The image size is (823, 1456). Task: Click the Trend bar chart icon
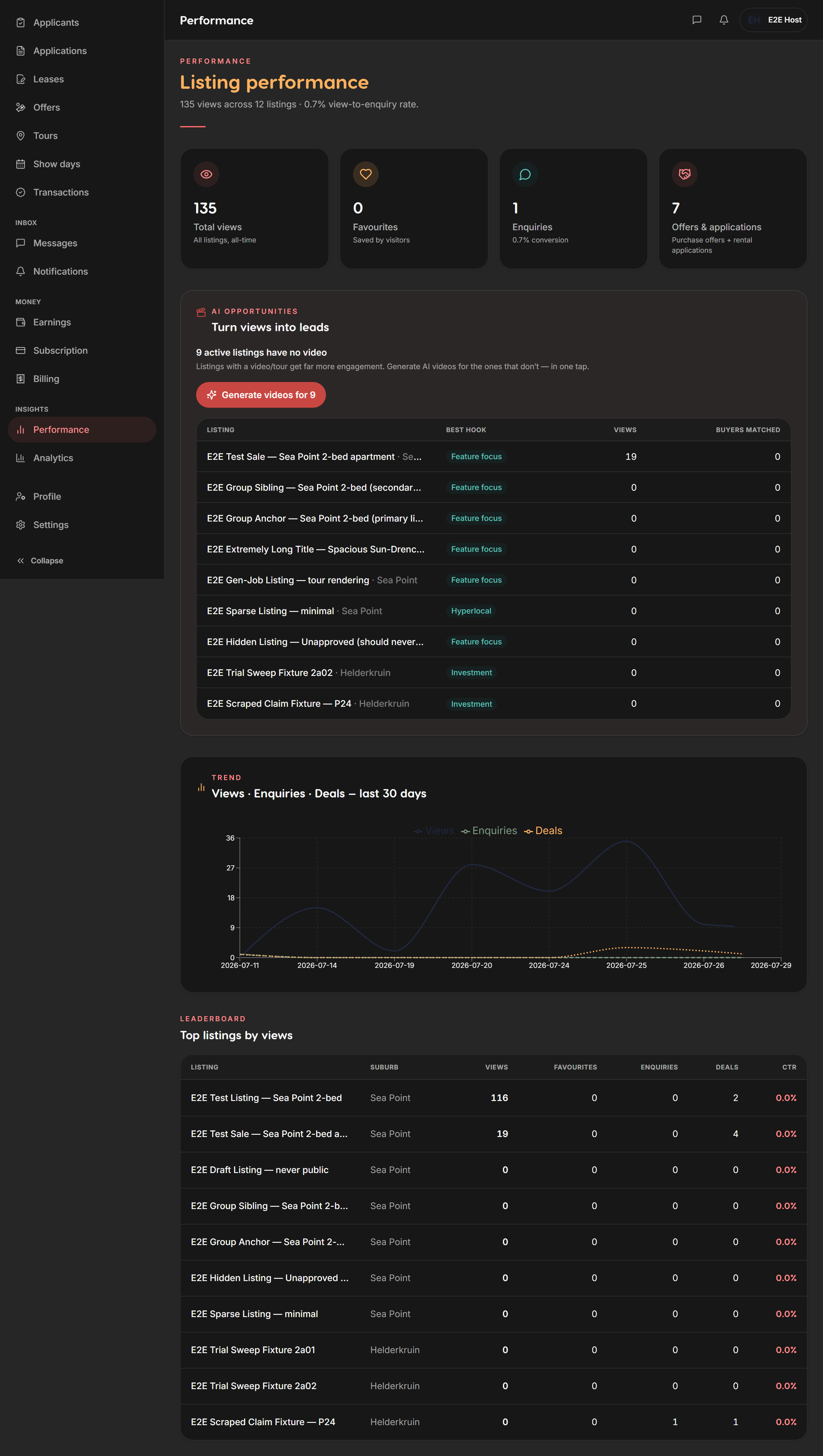[x=201, y=787]
